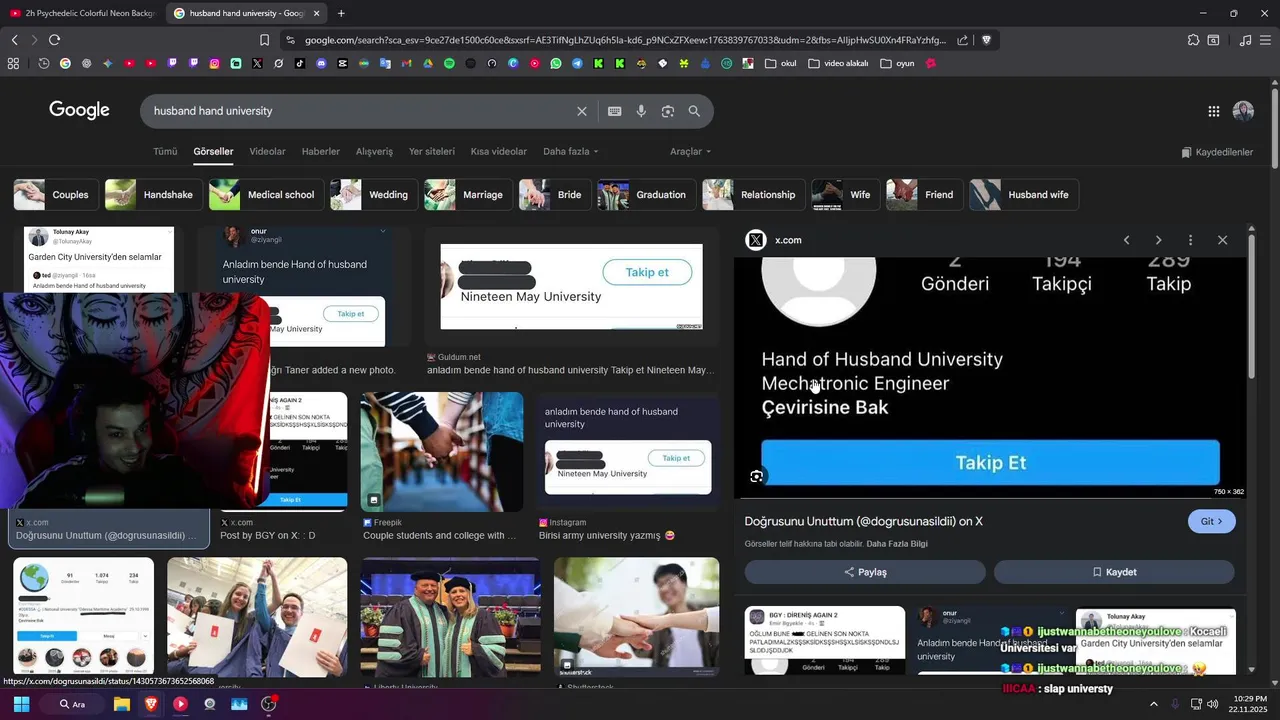Open Google Lens image search icon
The height and width of the screenshot is (720, 1280).
coord(668,111)
